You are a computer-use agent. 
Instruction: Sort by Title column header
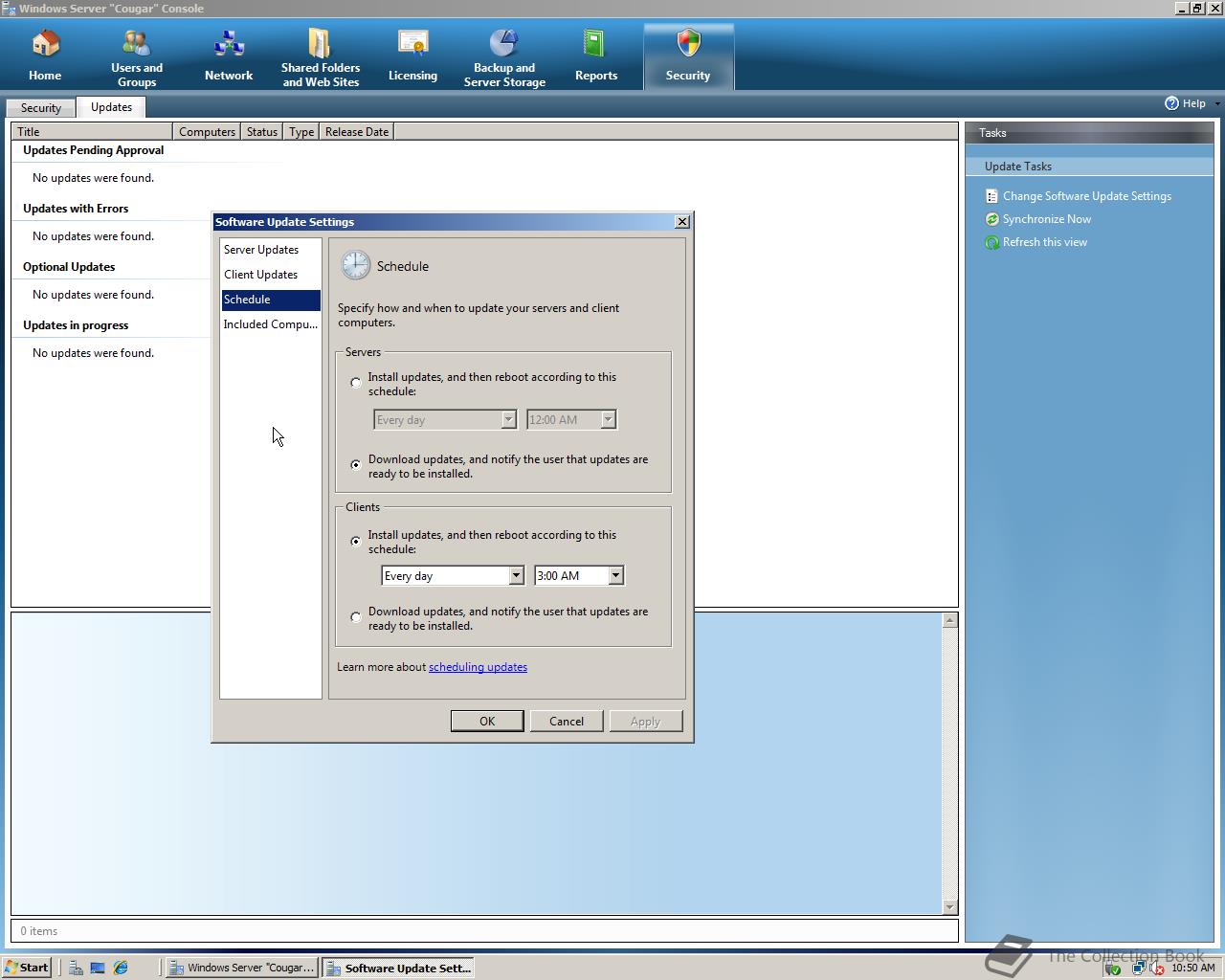pos(92,131)
